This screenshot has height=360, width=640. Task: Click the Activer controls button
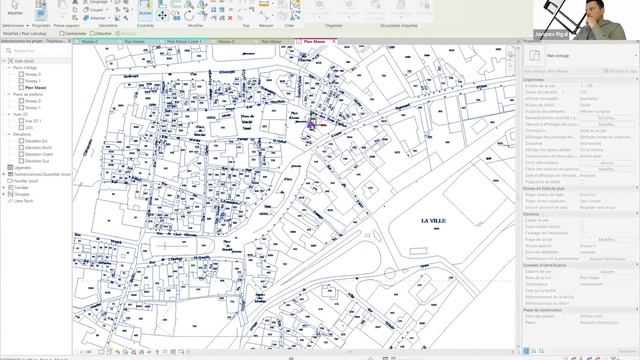point(145,9)
